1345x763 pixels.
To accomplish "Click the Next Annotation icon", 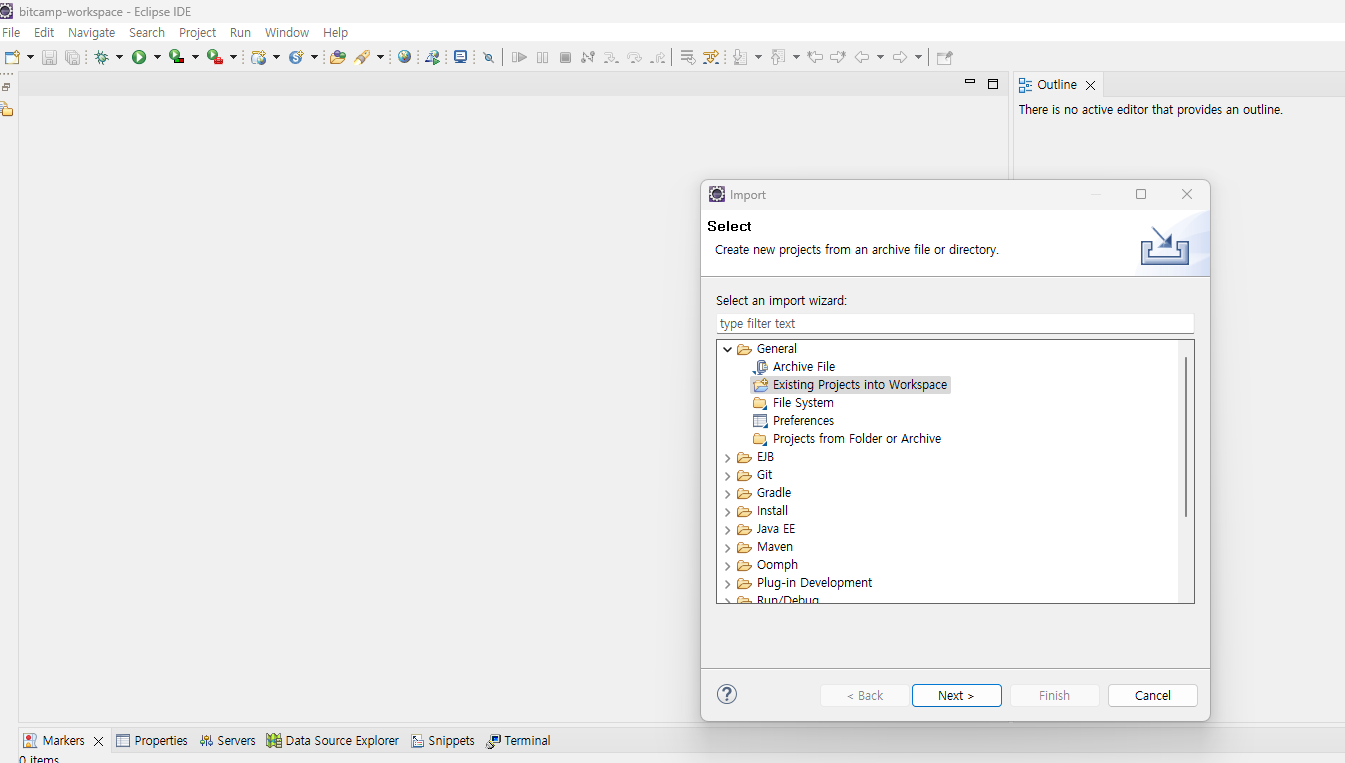I will (740, 57).
